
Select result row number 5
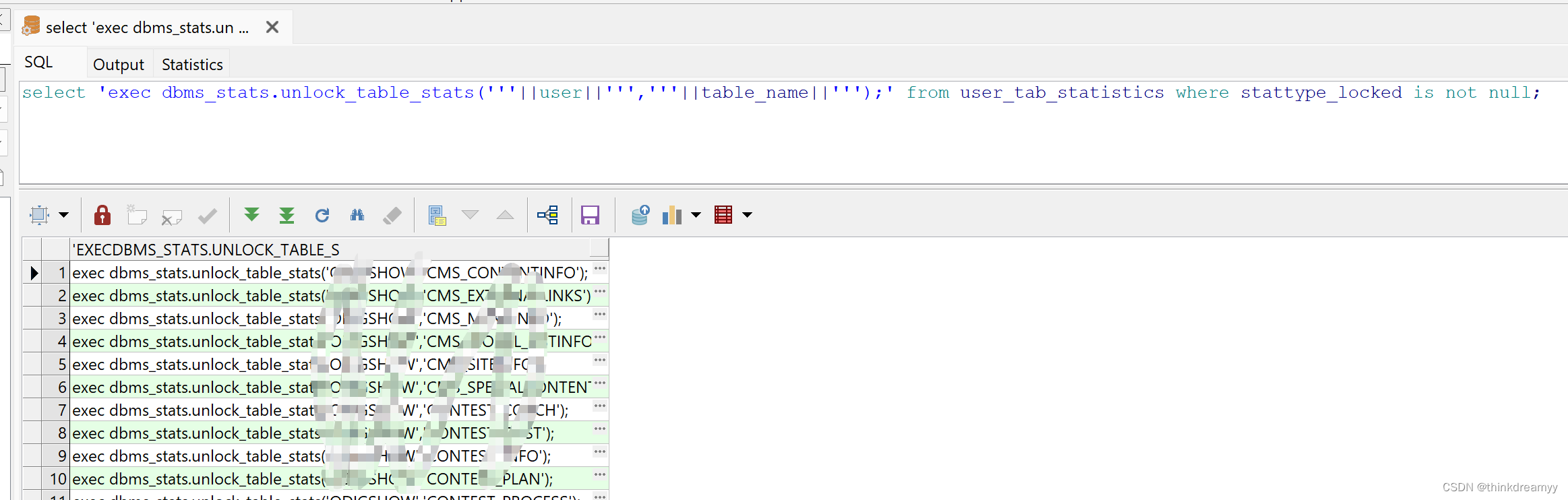coord(55,365)
